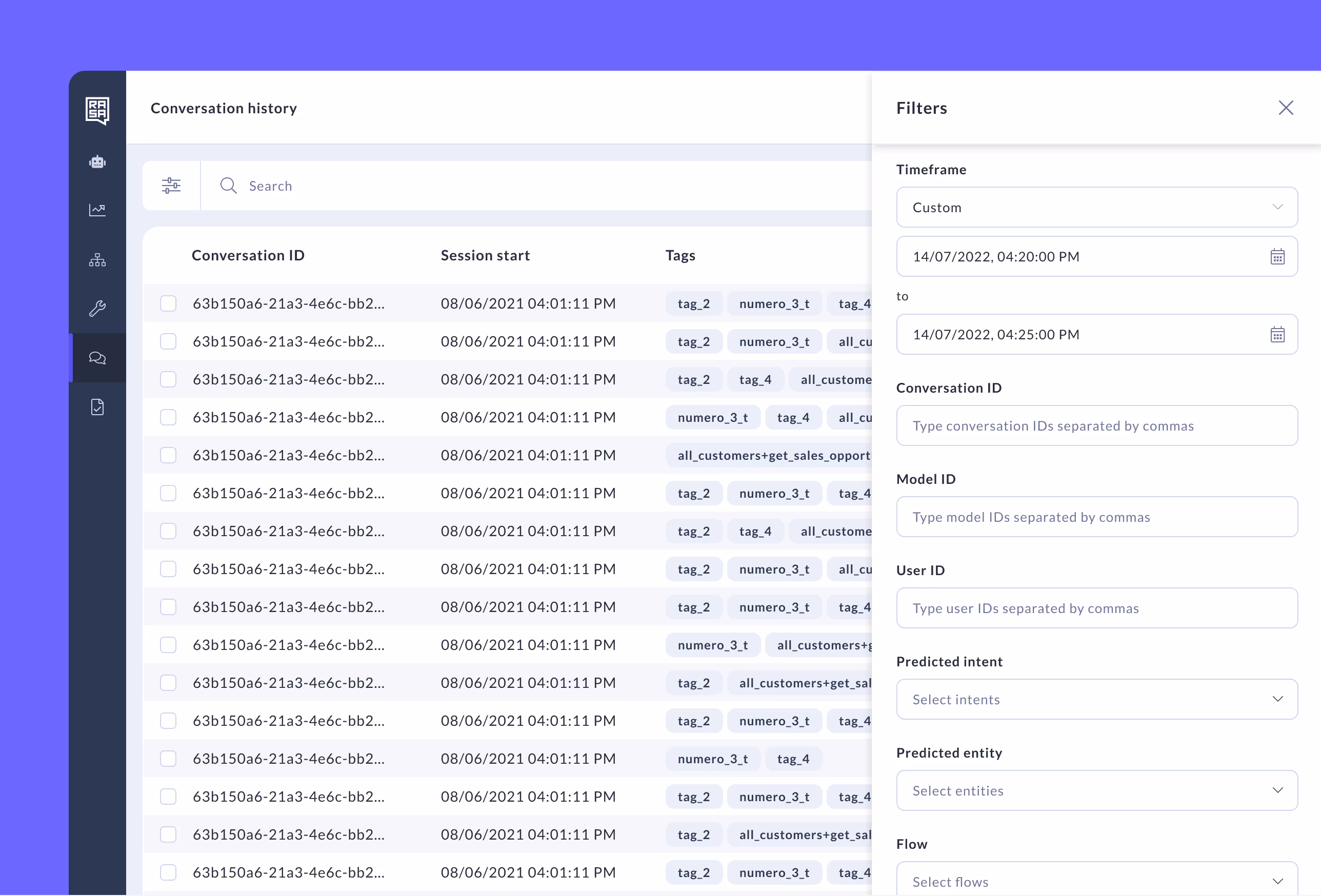Open the bot assistant sidebar icon
Screen dimensions: 1321x896
pyautogui.click(x=97, y=162)
